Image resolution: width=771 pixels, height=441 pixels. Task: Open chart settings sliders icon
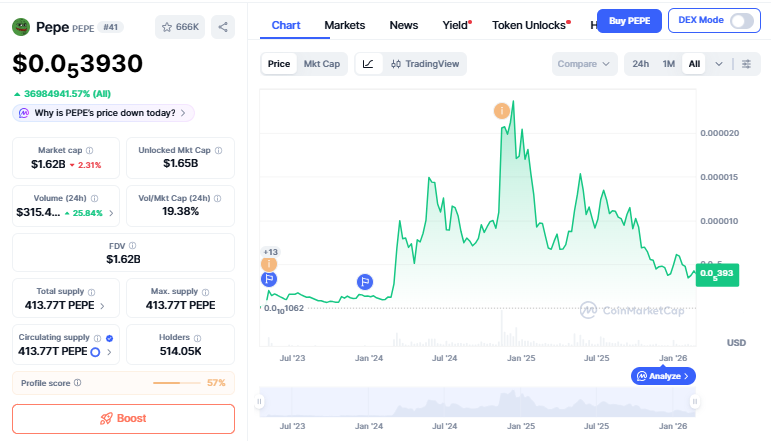pos(745,64)
